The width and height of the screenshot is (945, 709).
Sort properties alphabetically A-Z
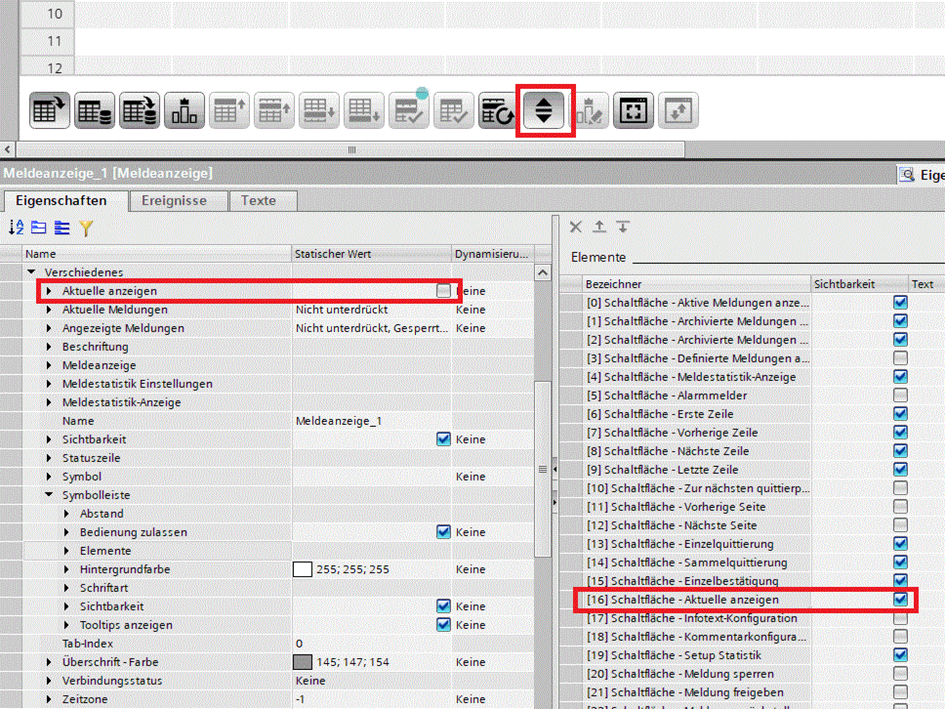pyautogui.click(x=16, y=227)
